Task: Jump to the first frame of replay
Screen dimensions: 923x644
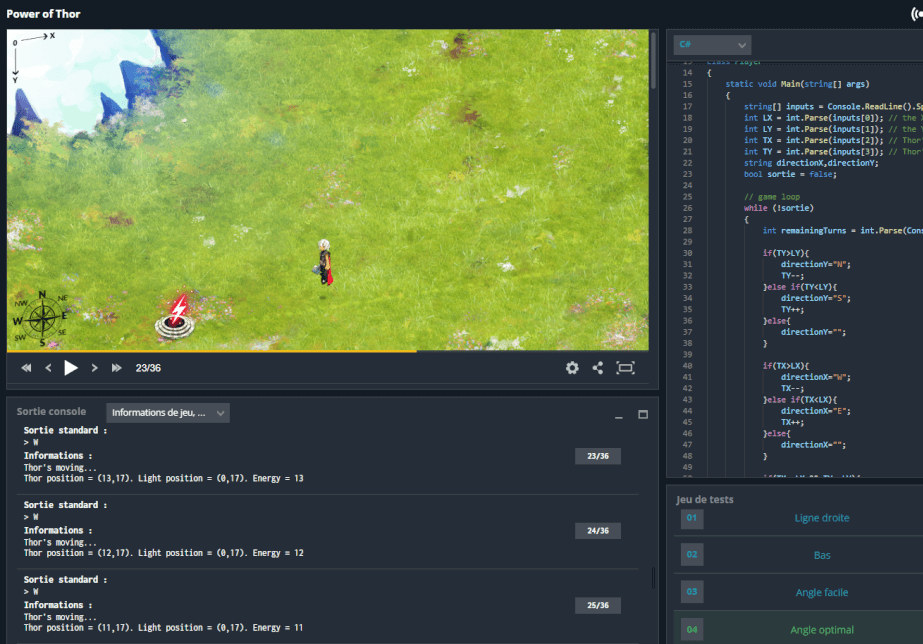Action: coord(26,368)
